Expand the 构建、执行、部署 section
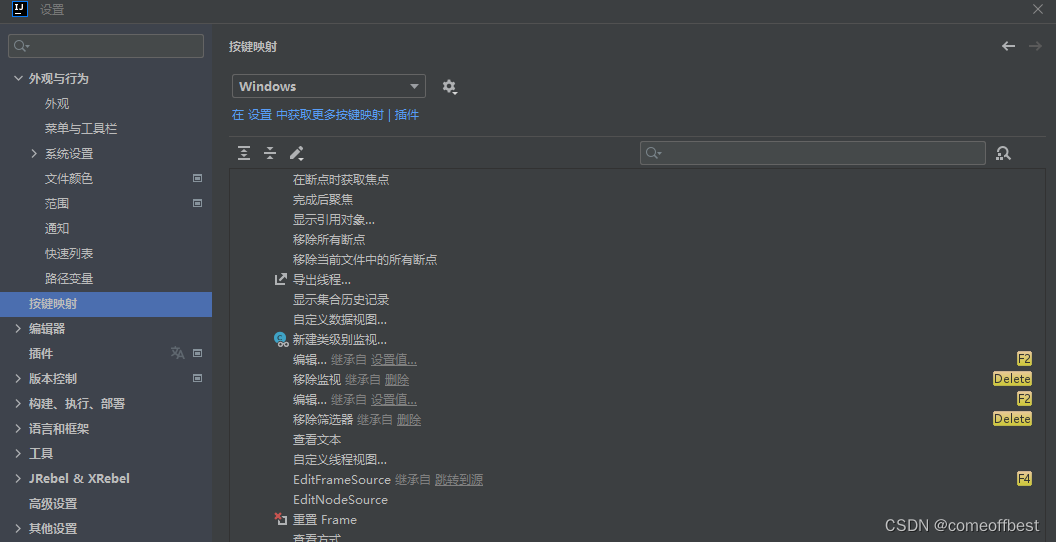This screenshot has height=542, width=1056. point(18,403)
